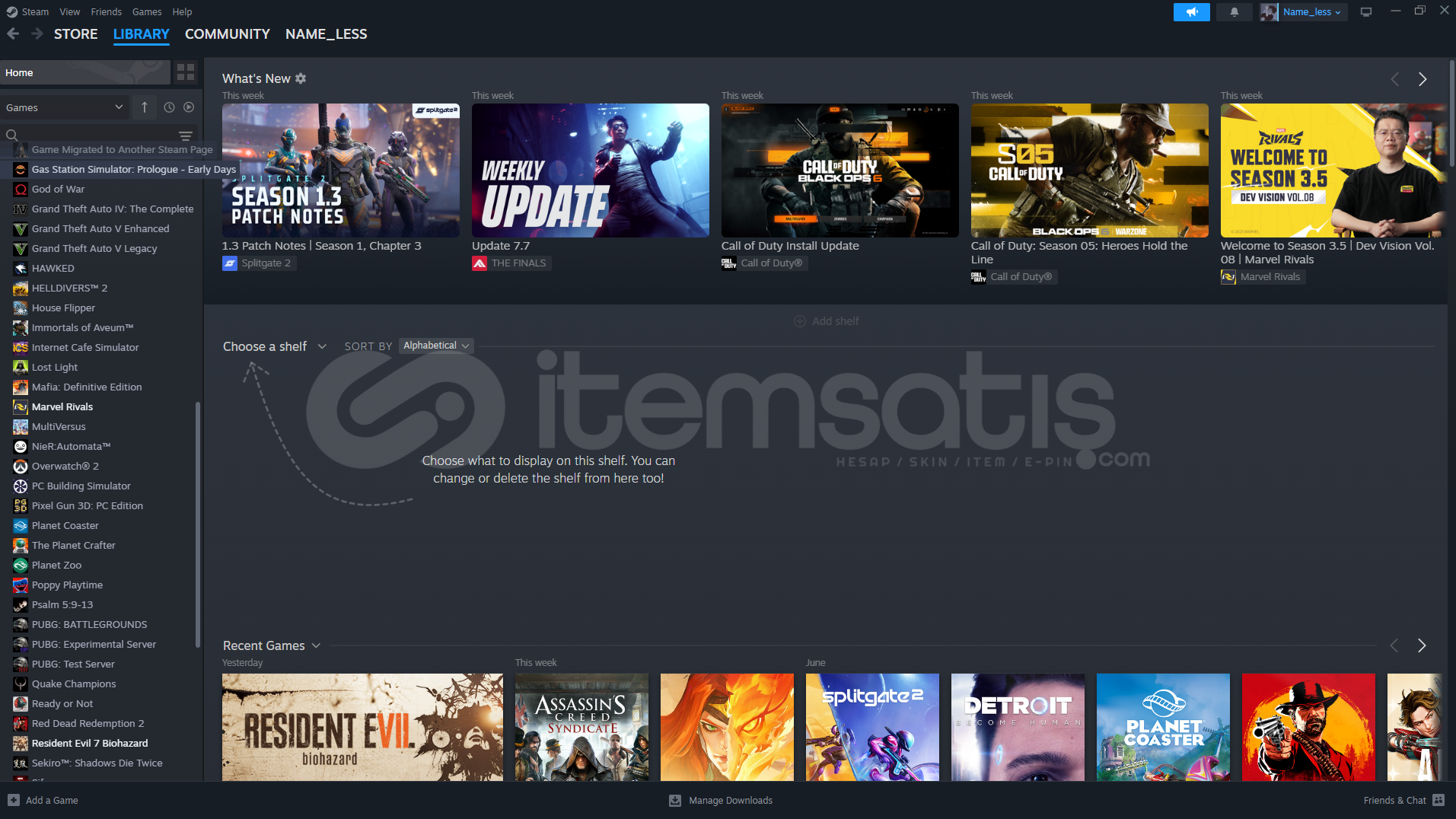Select Sekiro: Shadows Die Twice in list

[x=97, y=763]
